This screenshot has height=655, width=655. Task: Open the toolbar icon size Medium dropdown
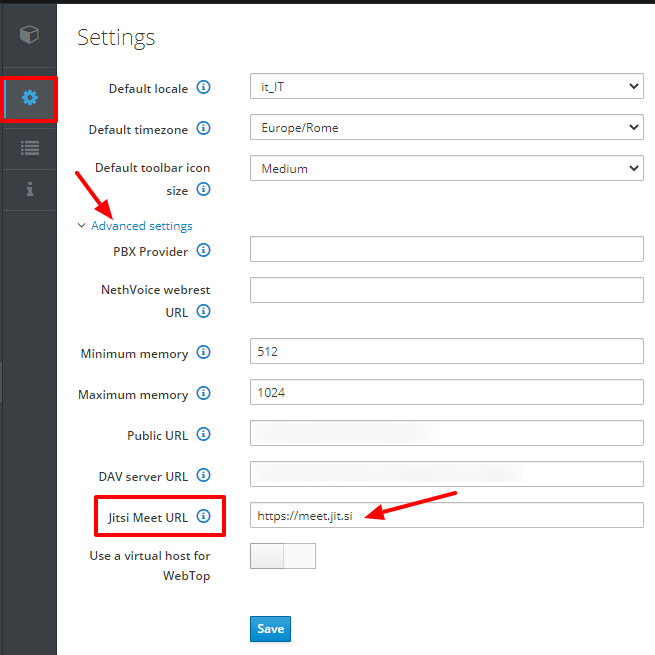[x=447, y=168]
